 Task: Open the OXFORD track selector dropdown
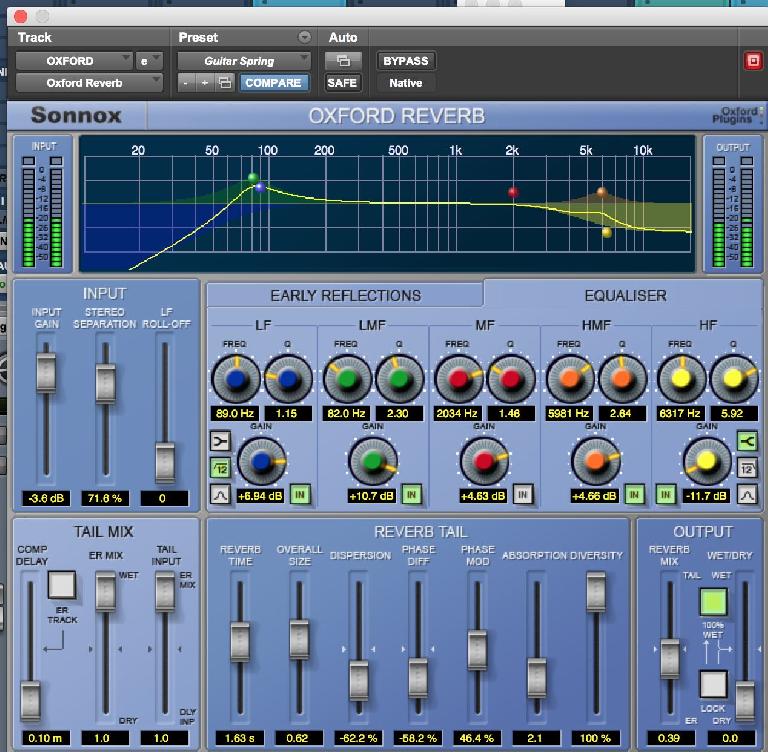pos(74,61)
